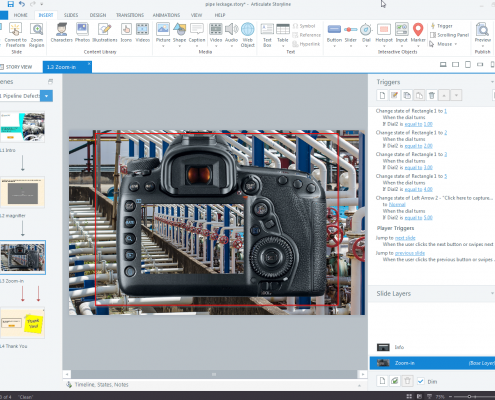Insert a Button interactive object
Image resolution: width=495 pixels, height=400 pixels.
click(x=334, y=35)
